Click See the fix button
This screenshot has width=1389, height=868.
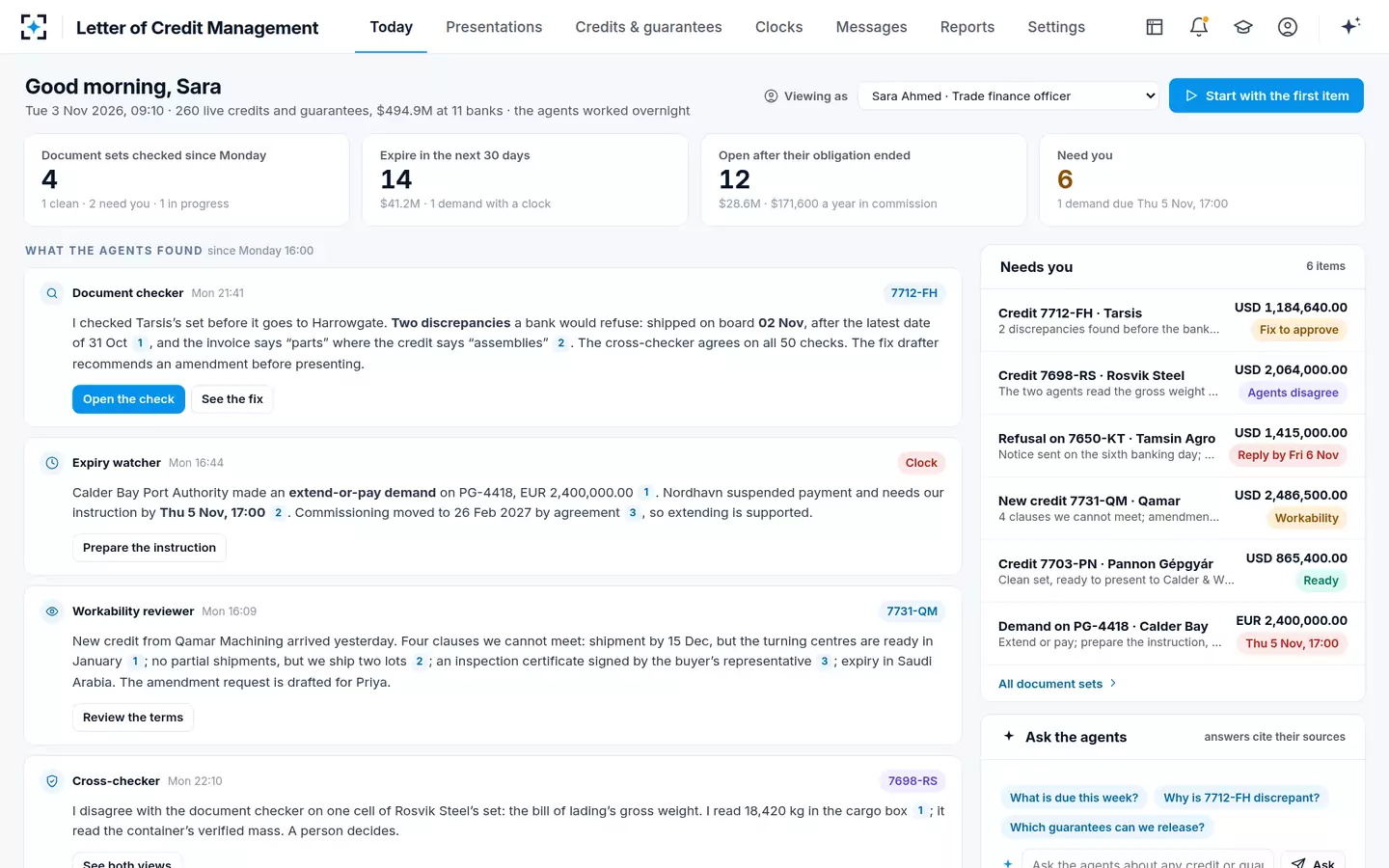pos(231,399)
